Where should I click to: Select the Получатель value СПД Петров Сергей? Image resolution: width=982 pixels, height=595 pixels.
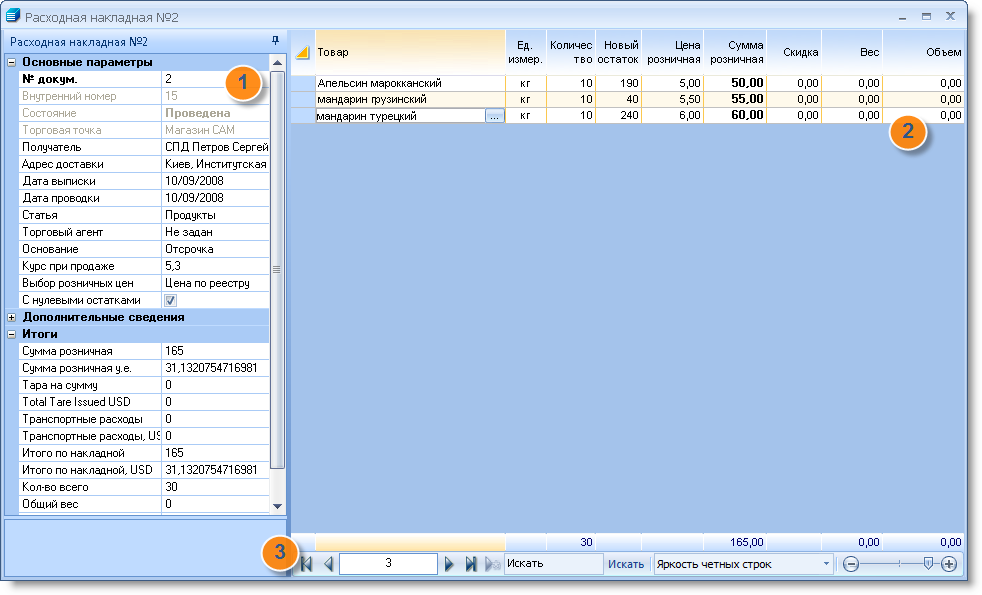(x=215, y=147)
